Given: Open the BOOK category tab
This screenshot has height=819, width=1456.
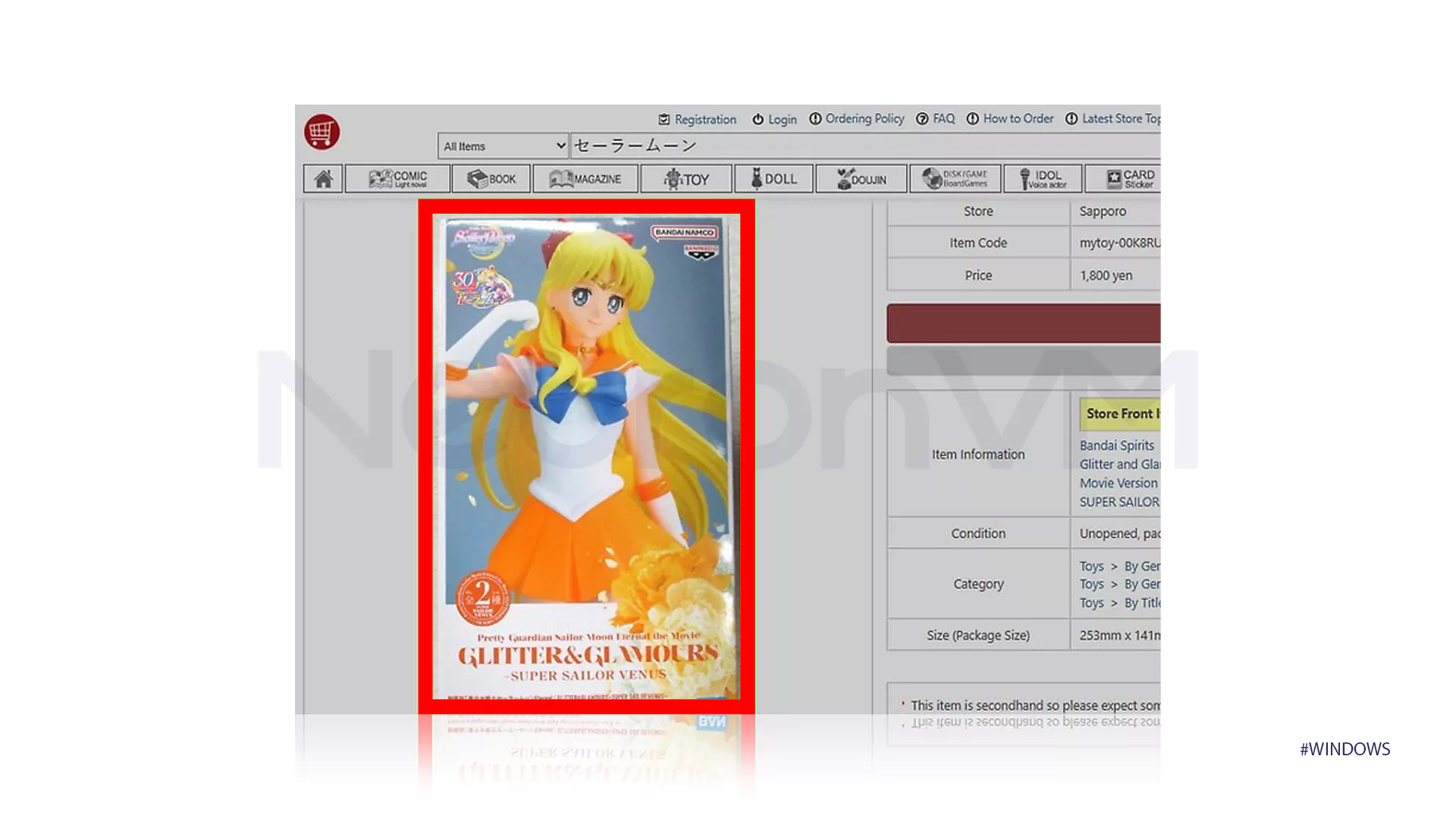Looking at the screenshot, I should pyautogui.click(x=491, y=179).
